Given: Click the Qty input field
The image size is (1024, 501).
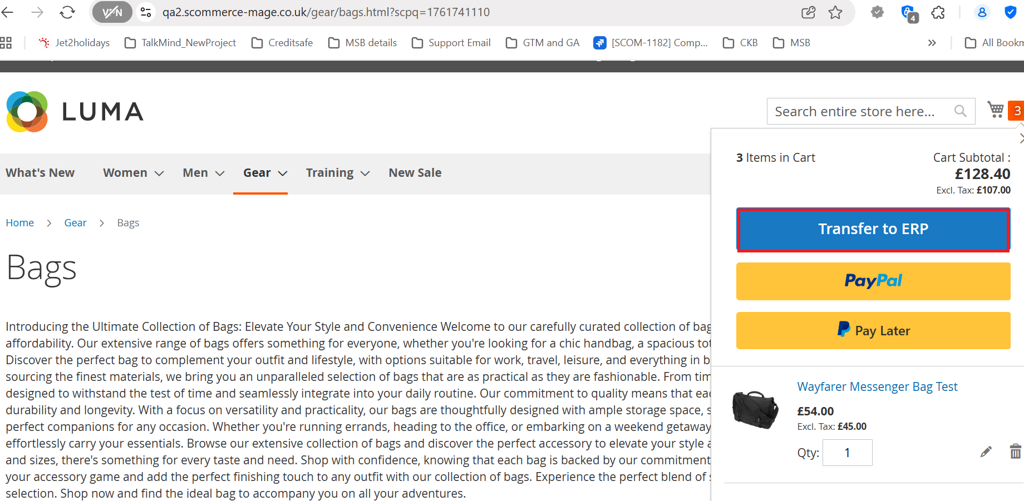Looking at the screenshot, I should (x=847, y=452).
